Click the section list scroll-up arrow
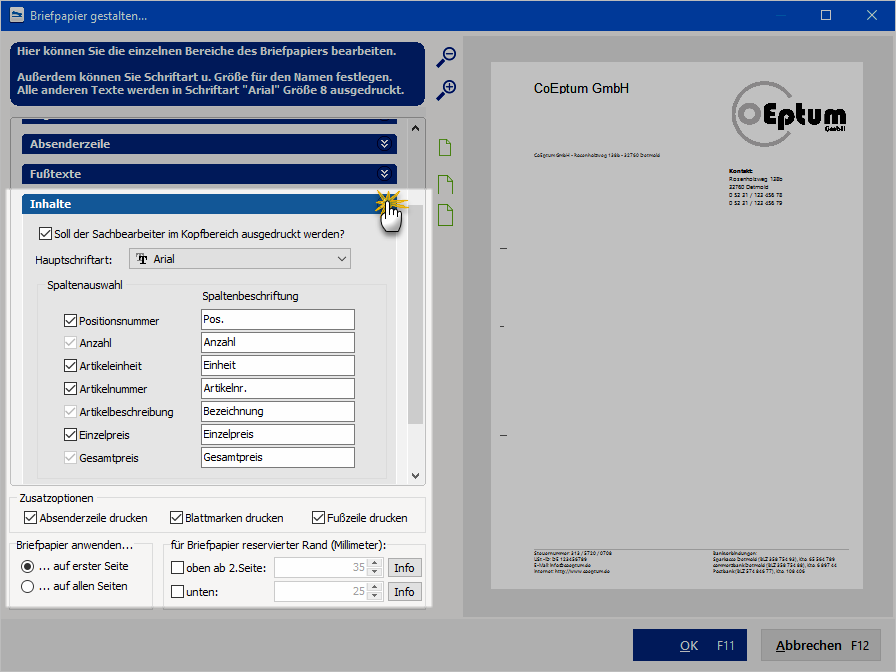896x672 pixels. (x=415, y=128)
